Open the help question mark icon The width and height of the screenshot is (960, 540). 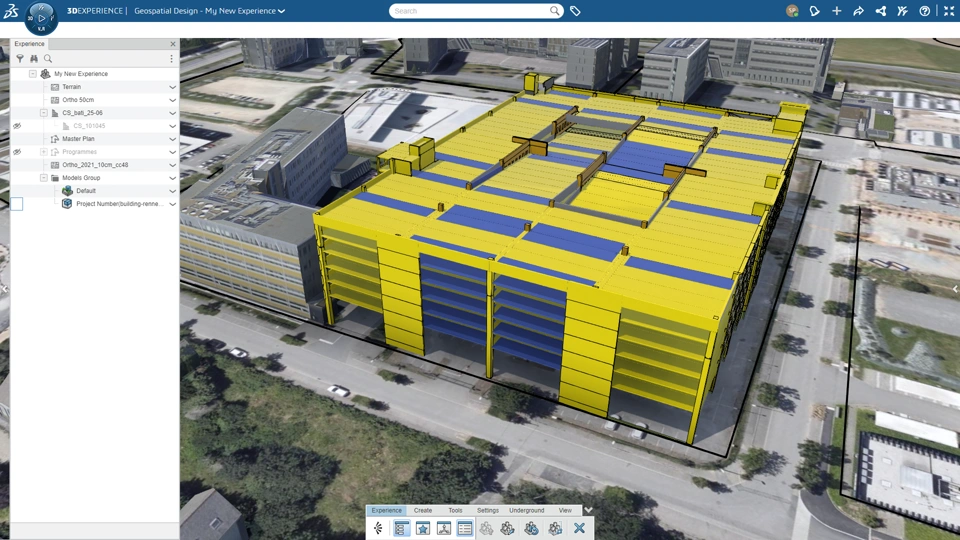pyautogui.click(x=924, y=11)
